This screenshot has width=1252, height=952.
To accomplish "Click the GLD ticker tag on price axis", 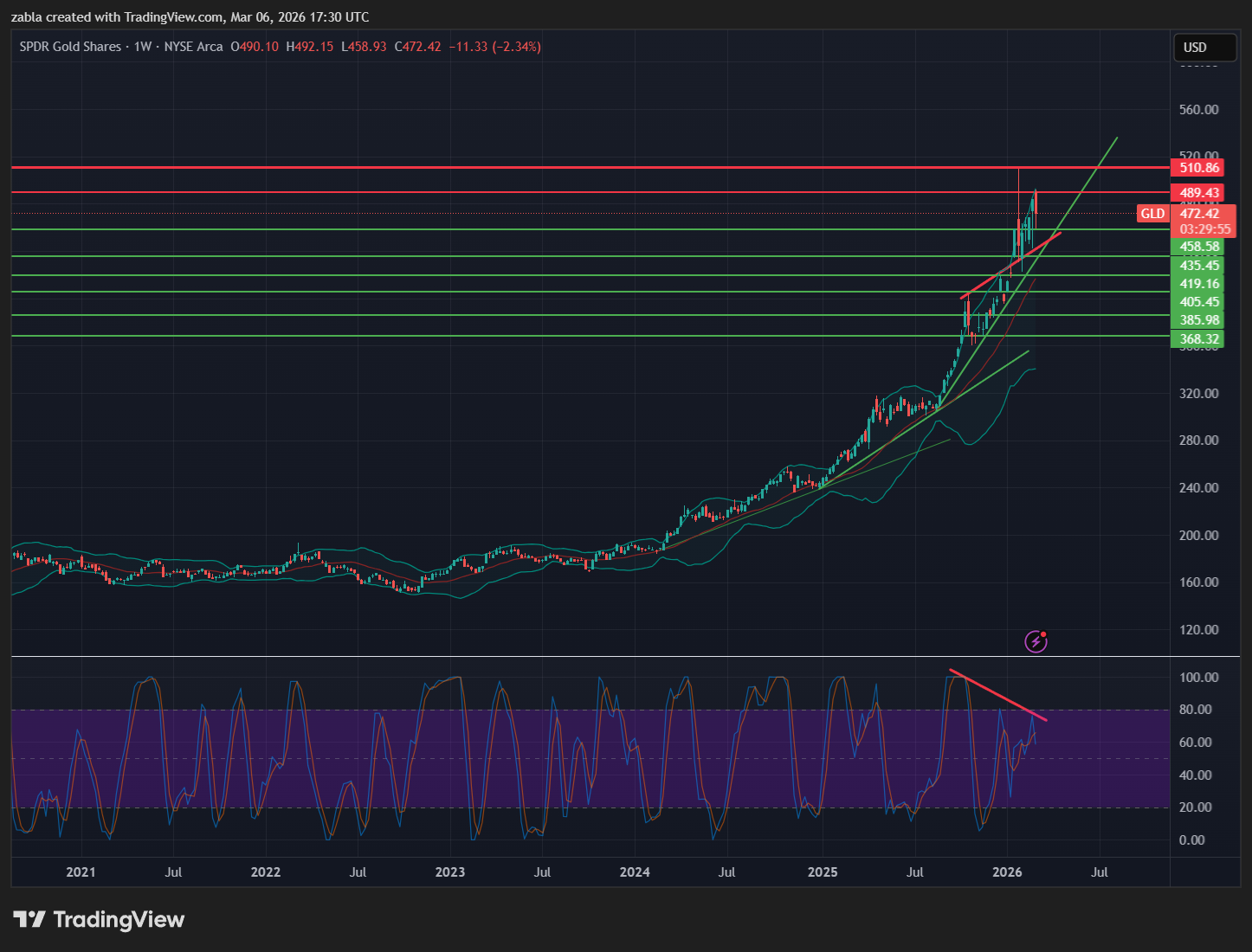I will pos(1152,214).
